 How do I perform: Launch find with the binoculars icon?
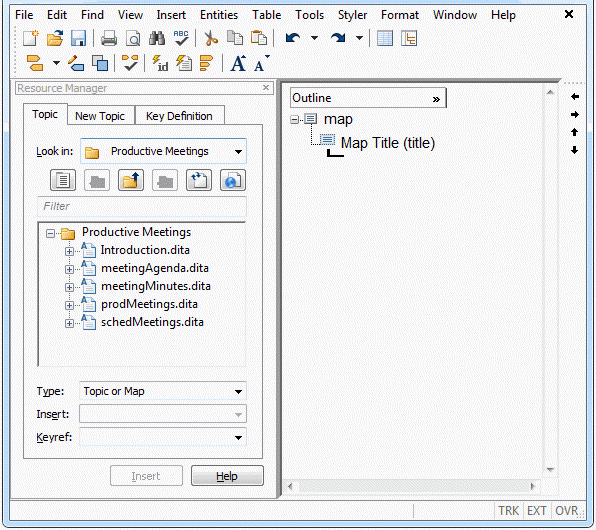pos(157,38)
